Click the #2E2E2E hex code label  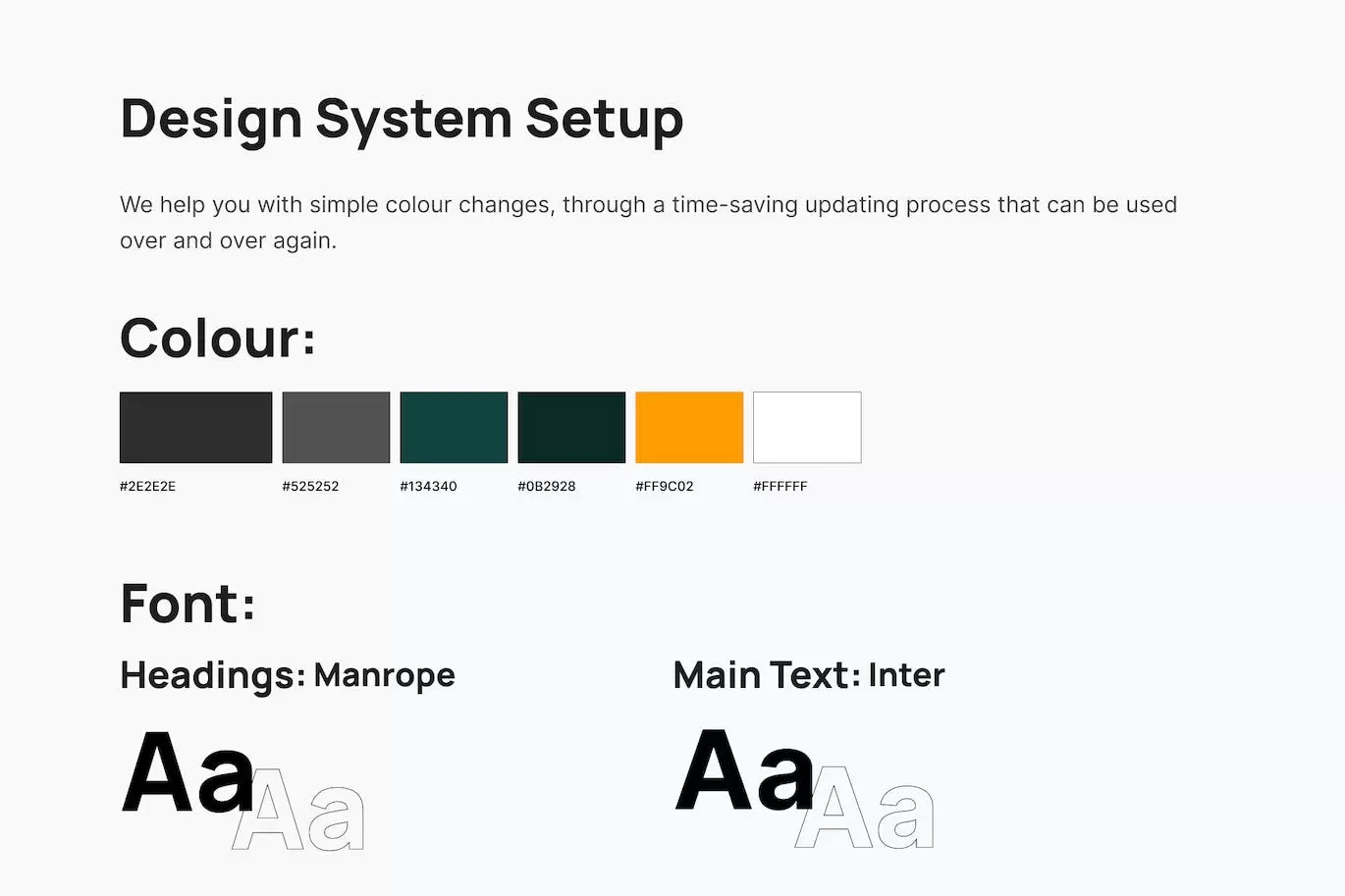tap(148, 486)
